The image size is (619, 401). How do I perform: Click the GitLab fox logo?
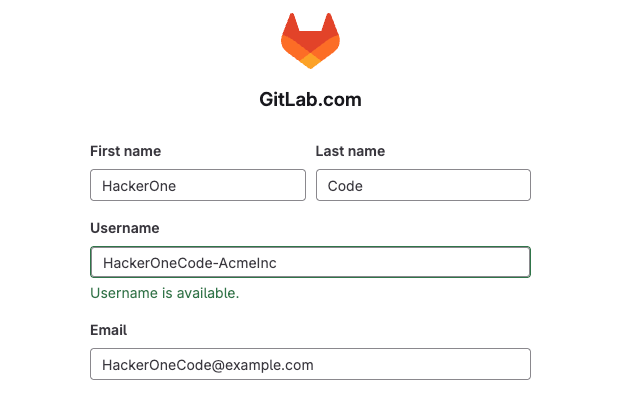click(310, 41)
